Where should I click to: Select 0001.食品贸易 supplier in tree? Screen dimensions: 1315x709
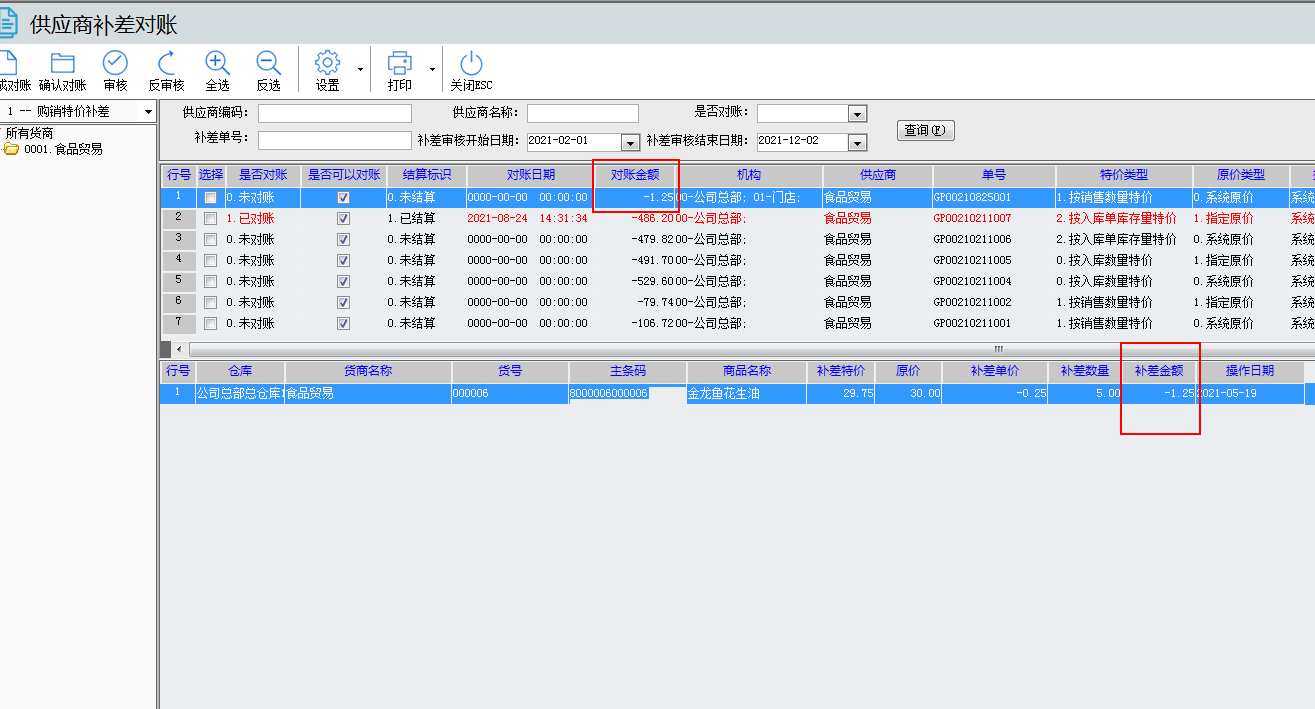point(62,150)
